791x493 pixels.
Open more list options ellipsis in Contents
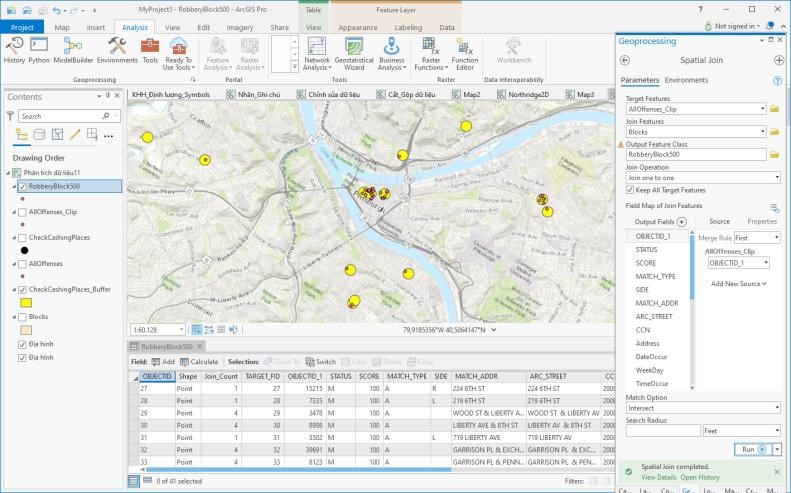click(x=108, y=136)
